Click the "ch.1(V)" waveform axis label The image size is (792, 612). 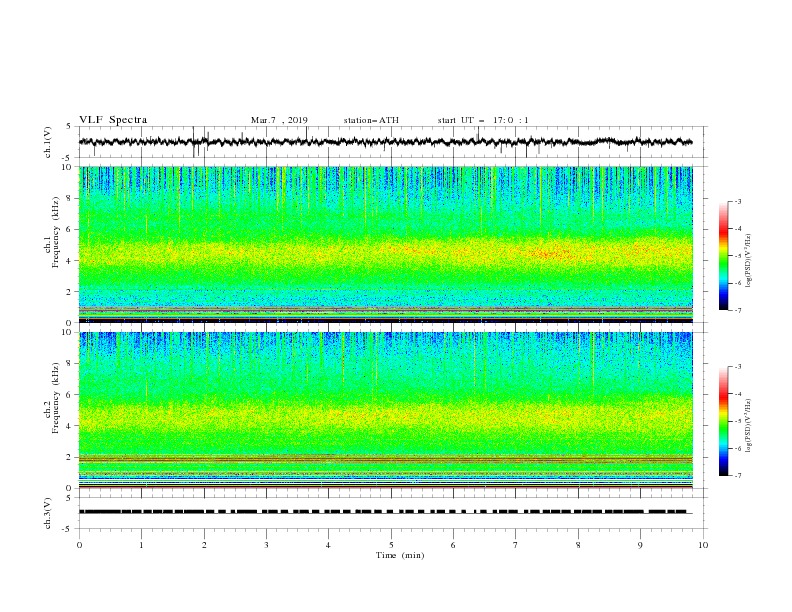pyautogui.click(x=48, y=142)
